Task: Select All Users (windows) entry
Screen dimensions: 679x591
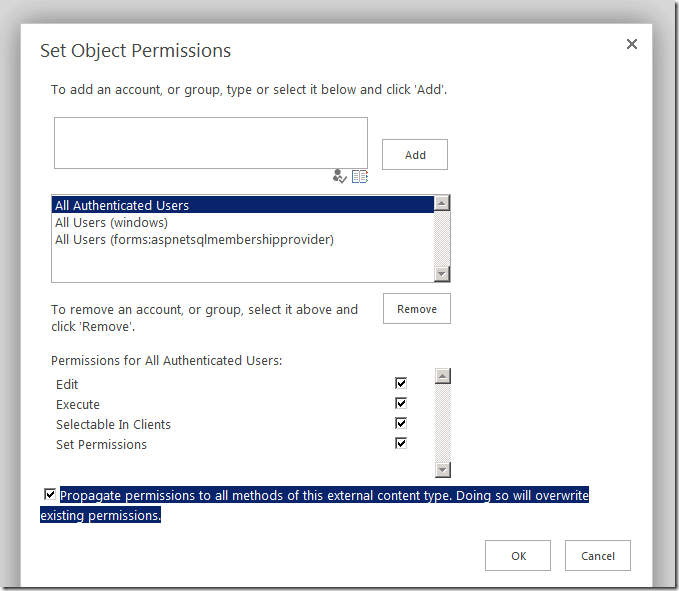Action: point(111,223)
